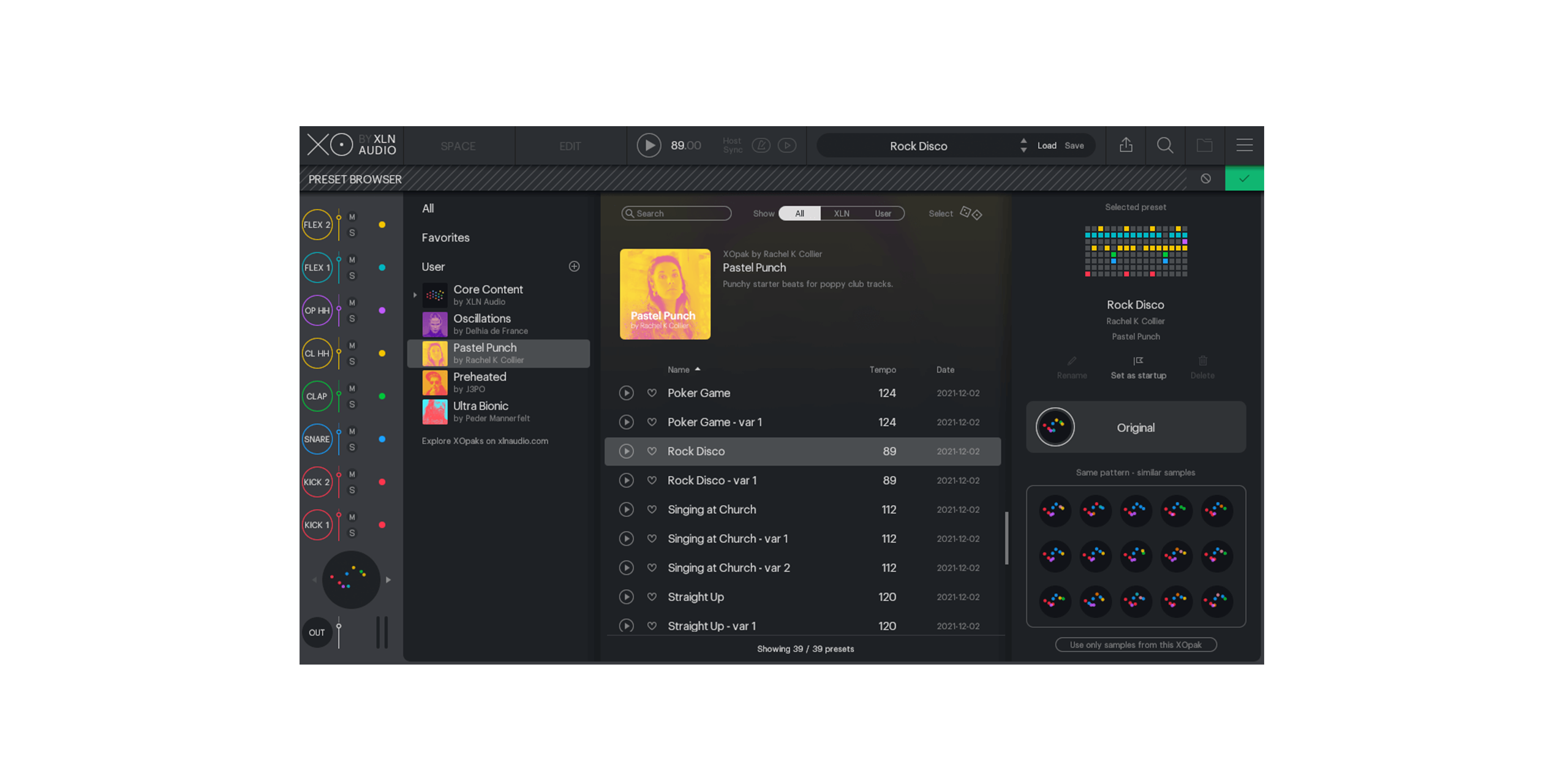Favorite the Poker Game preset heart
This screenshot has width=1568, height=784.
click(x=652, y=393)
